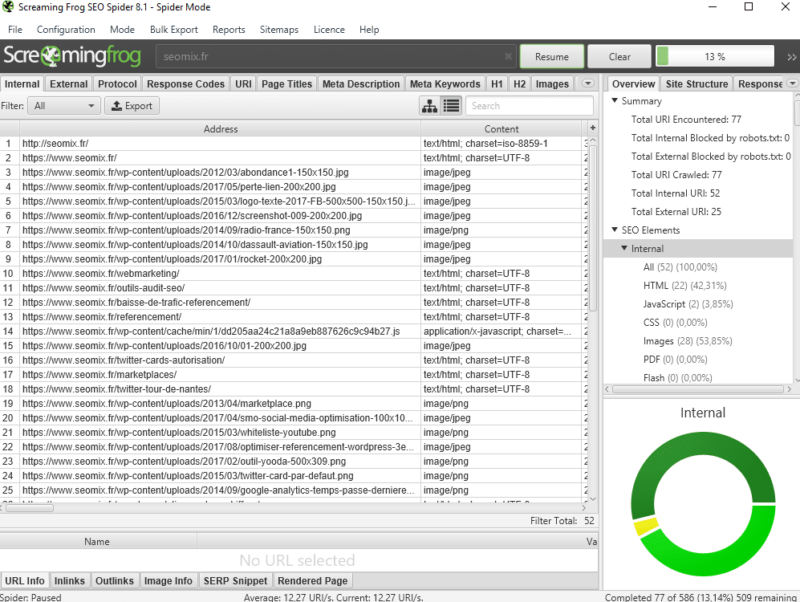Open the Outlinks bottom tab
Image resolution: width=800 pixels, height=602 pixels.
[x=114, y=581]
